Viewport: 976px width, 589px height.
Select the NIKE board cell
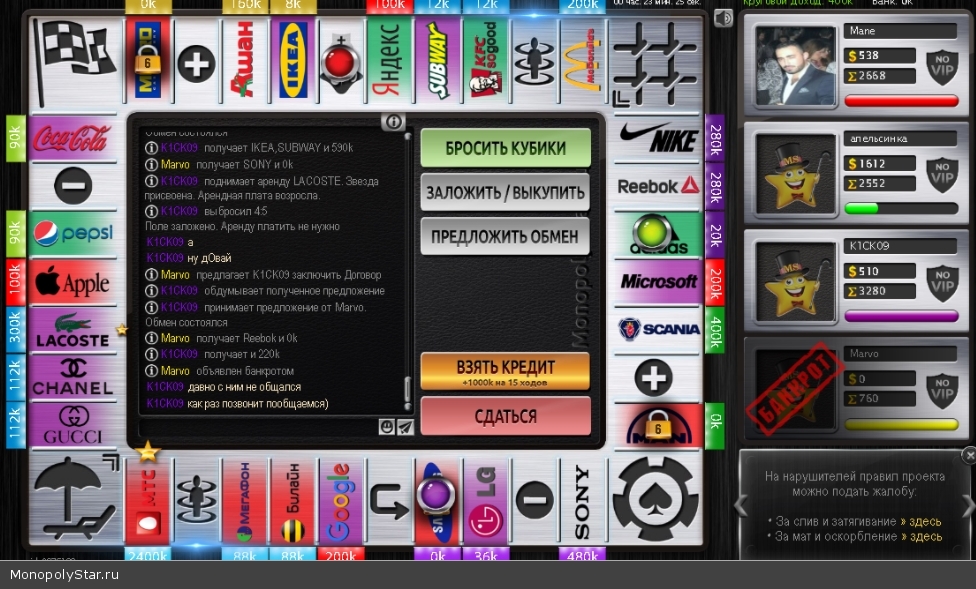[657, 138]
